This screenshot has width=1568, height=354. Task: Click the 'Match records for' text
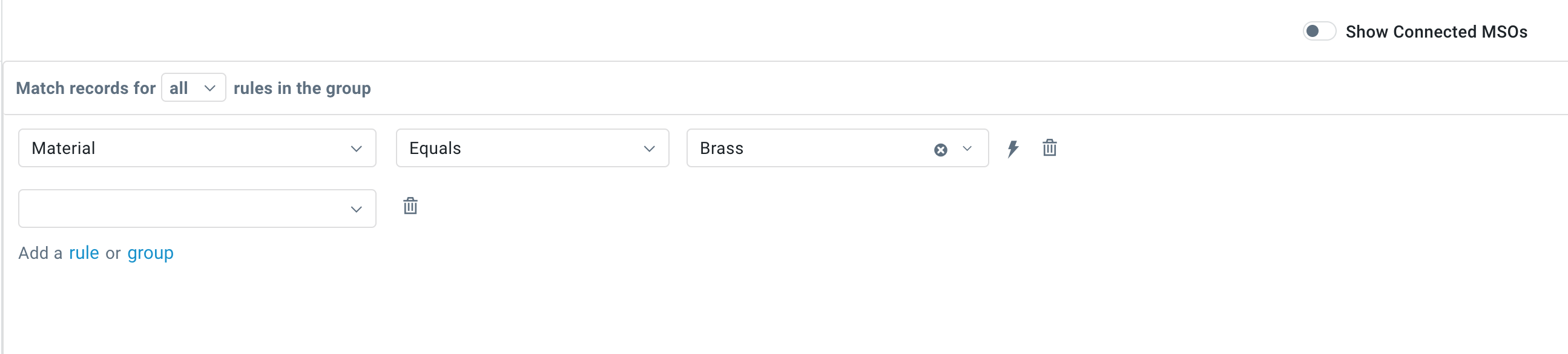(86, 88)
